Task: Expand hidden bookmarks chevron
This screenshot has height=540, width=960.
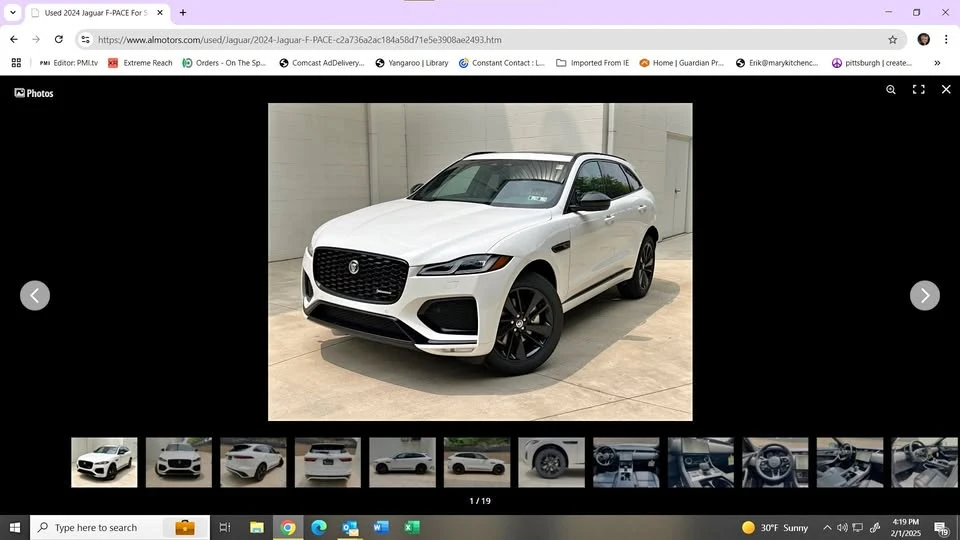Action: [x=937, y=62]
